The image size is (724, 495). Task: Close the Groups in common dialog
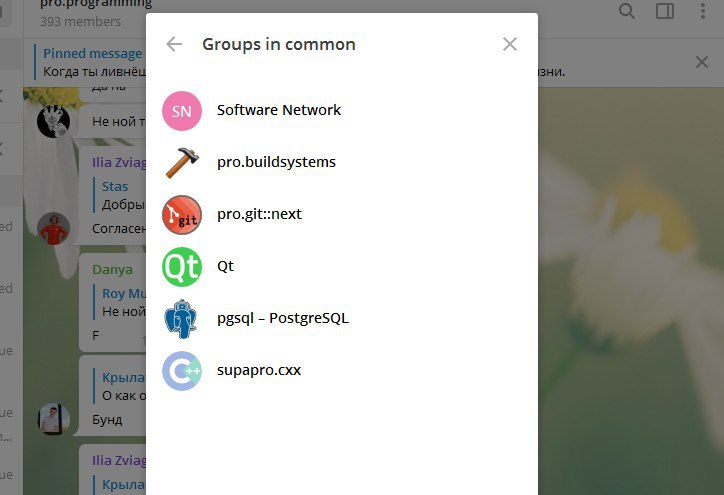pyautogui.click(x=510, y=44)
